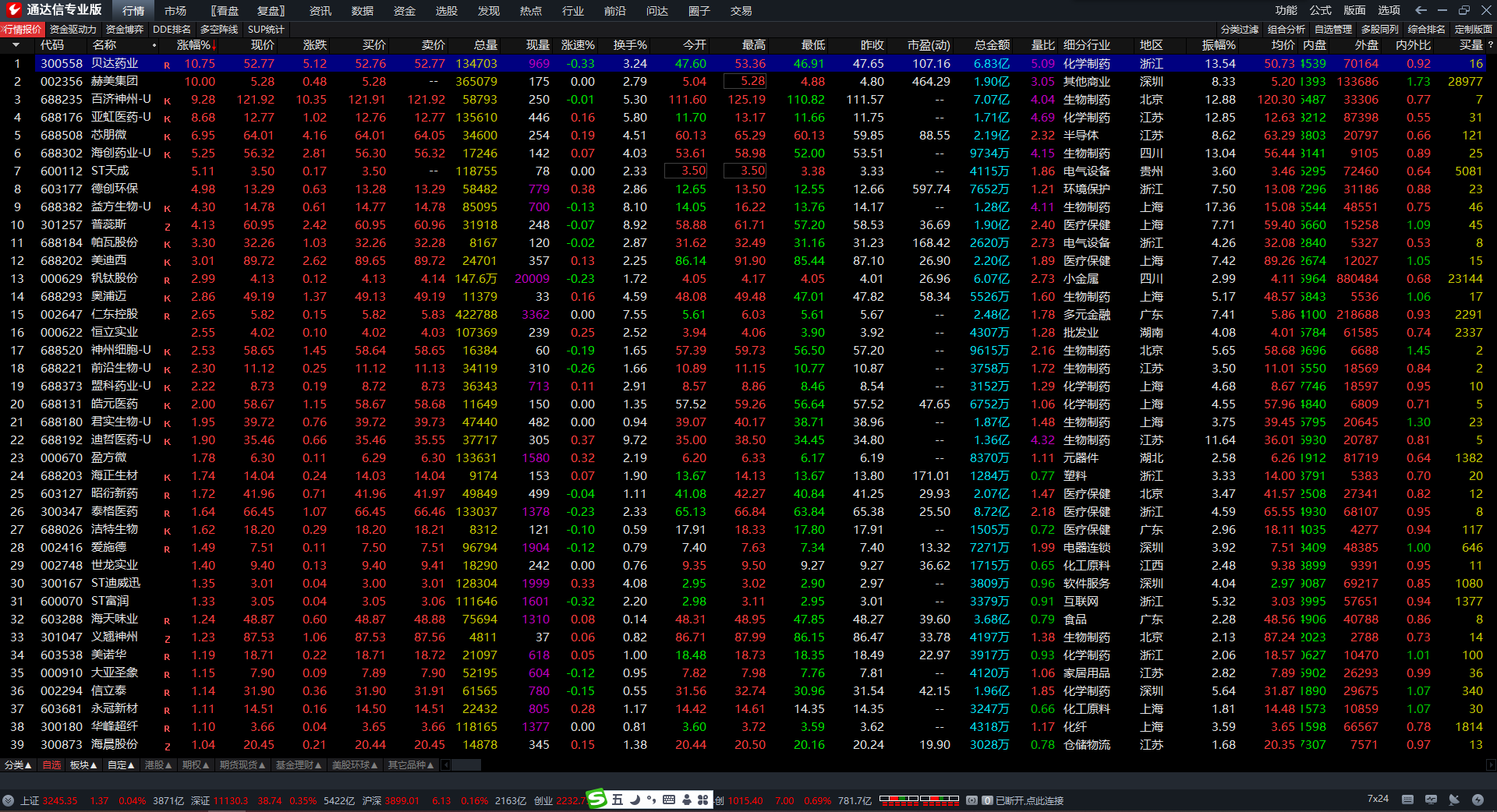This screenshot has height=812, width=1497.
Task: Expand the 基金理财 funds tab
Action: tap(299, 765)
